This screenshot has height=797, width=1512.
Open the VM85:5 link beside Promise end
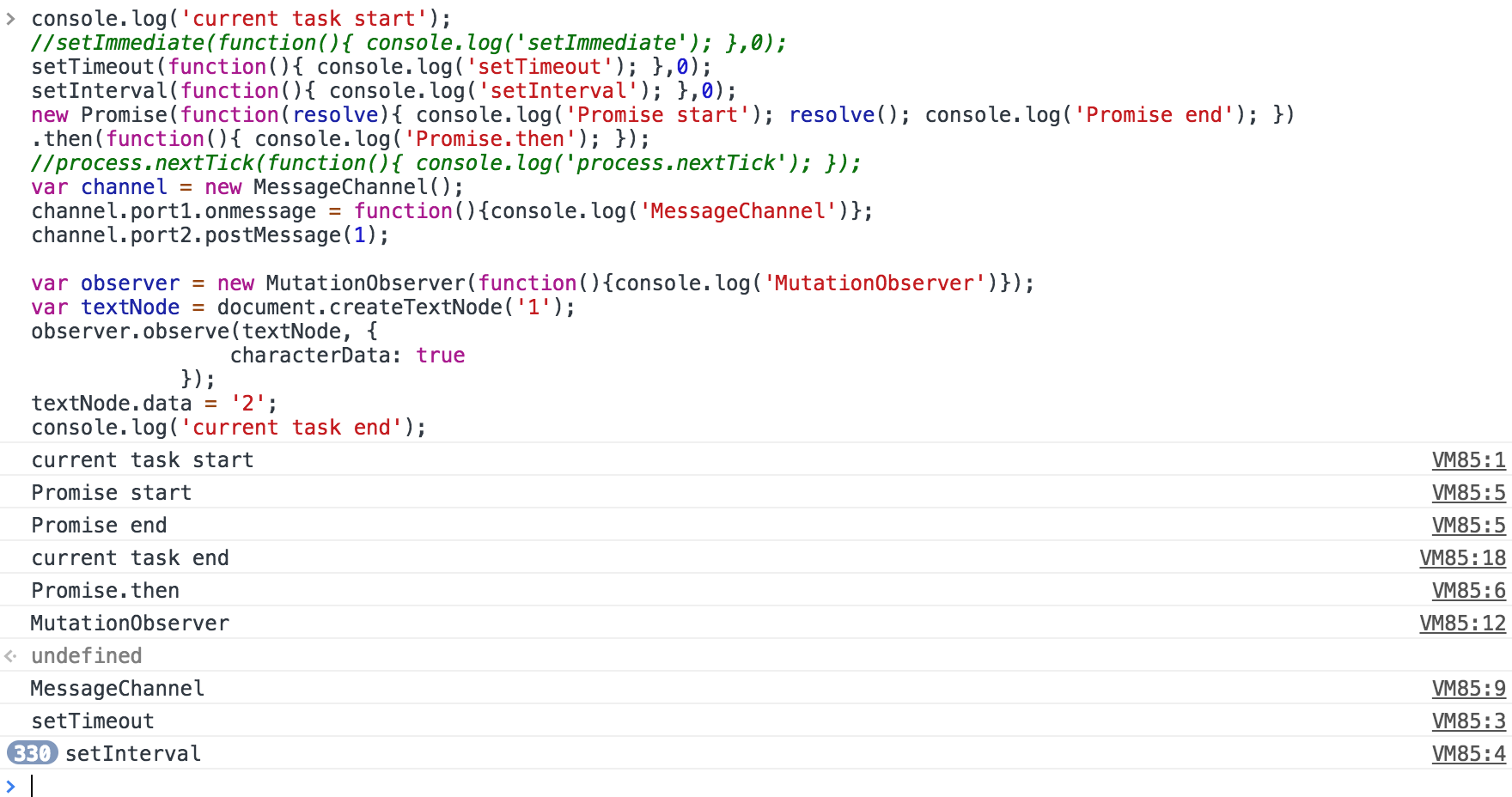coord(1468,526)
